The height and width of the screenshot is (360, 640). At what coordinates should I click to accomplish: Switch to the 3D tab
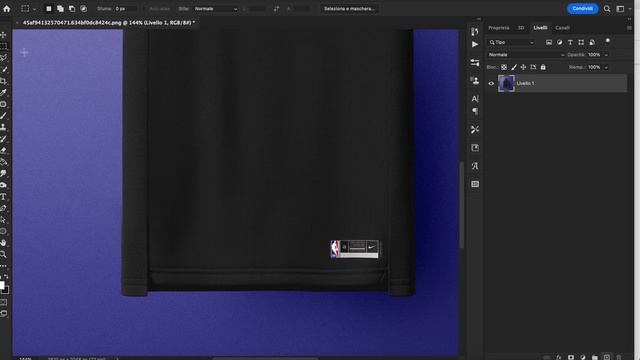click(521, 28)
